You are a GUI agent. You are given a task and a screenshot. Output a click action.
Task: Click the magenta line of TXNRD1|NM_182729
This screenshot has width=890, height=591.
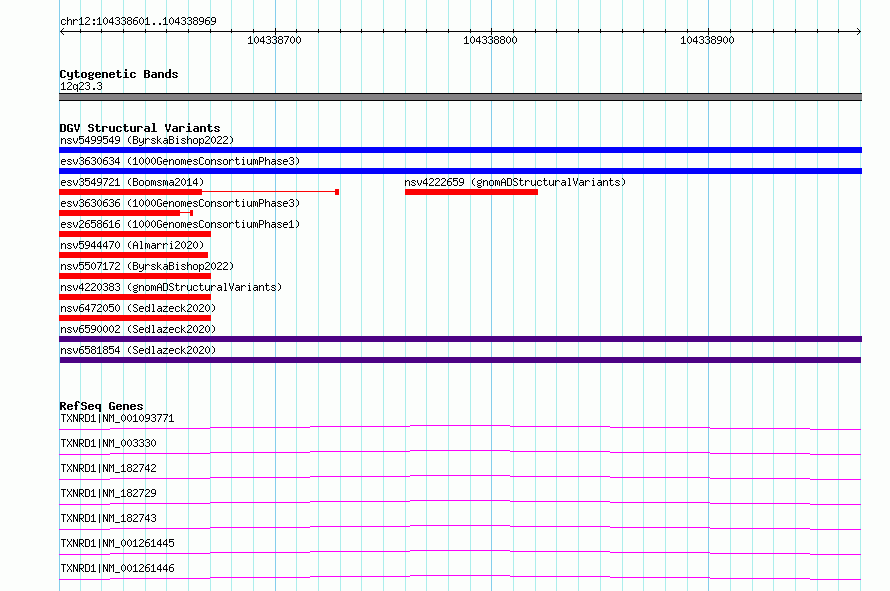point(460,502)
